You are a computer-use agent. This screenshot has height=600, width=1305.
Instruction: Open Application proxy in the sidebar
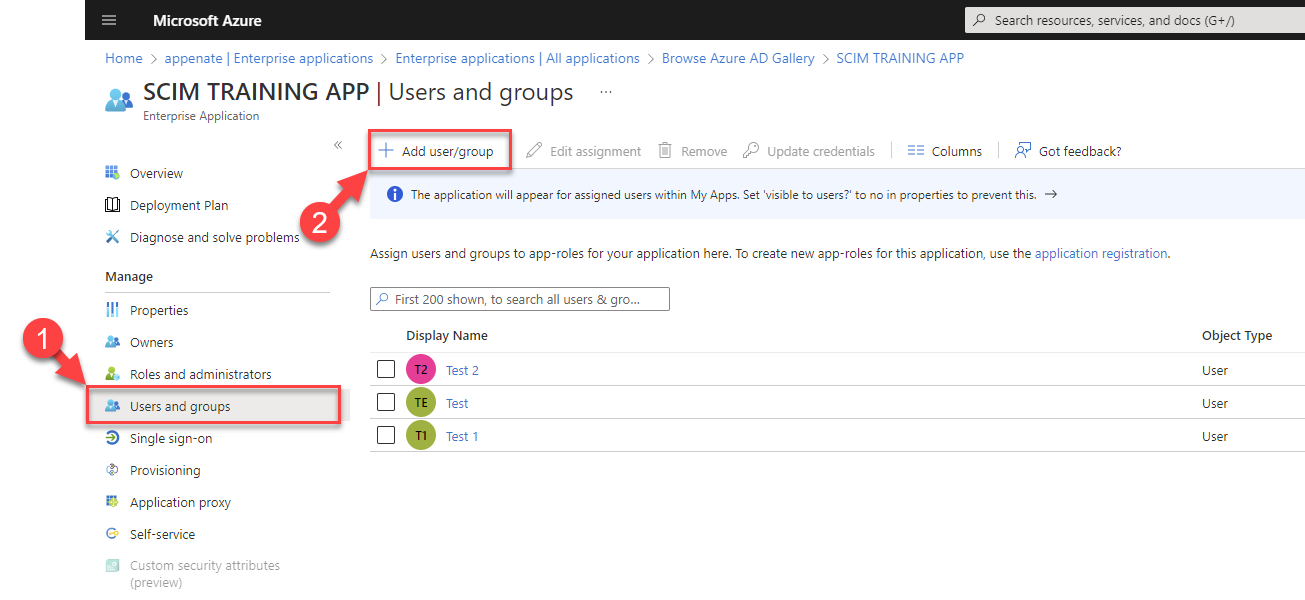180,502
